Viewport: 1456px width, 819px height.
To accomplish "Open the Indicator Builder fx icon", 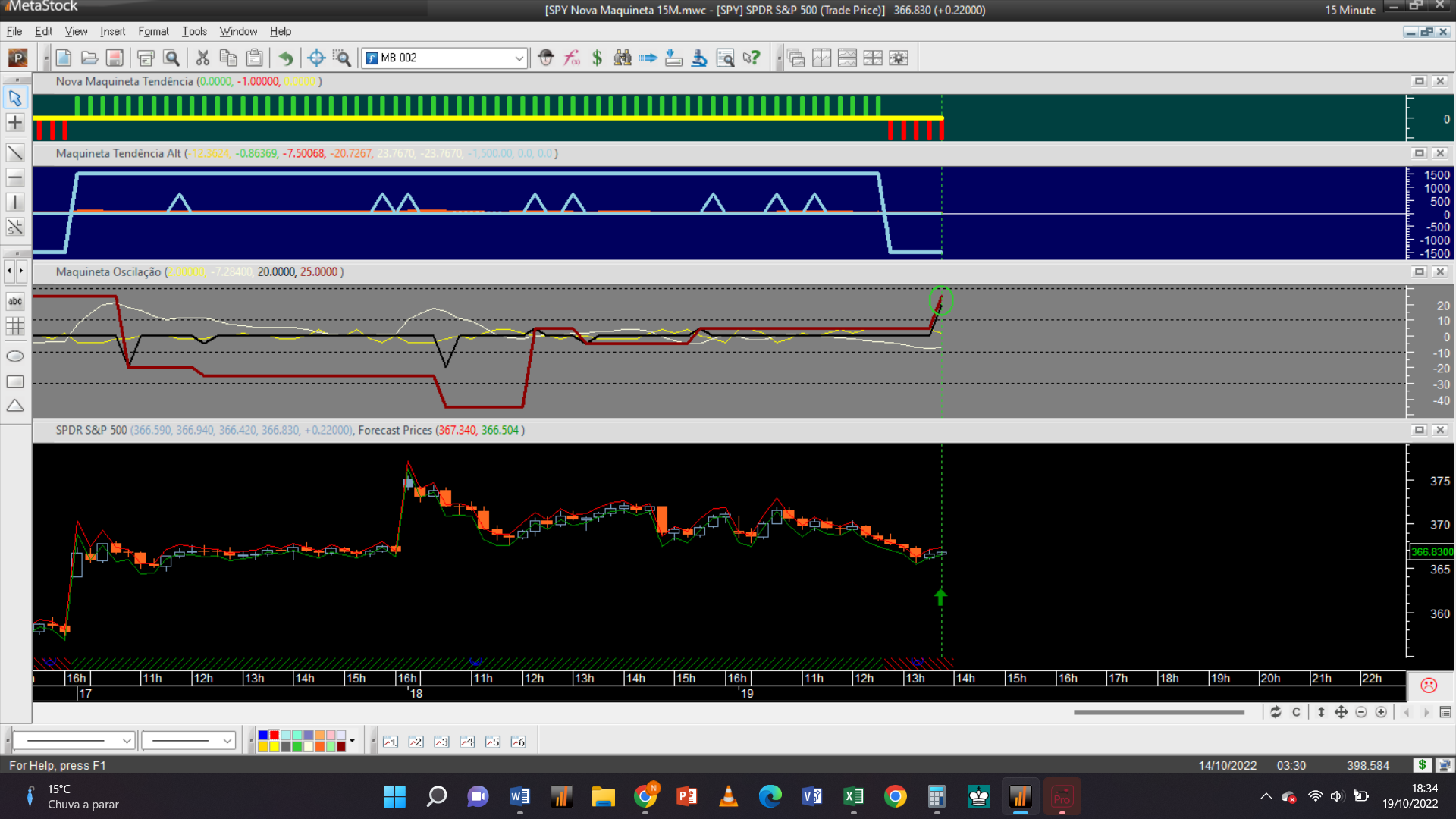I will pyautogui.click(x=572, y=58).
